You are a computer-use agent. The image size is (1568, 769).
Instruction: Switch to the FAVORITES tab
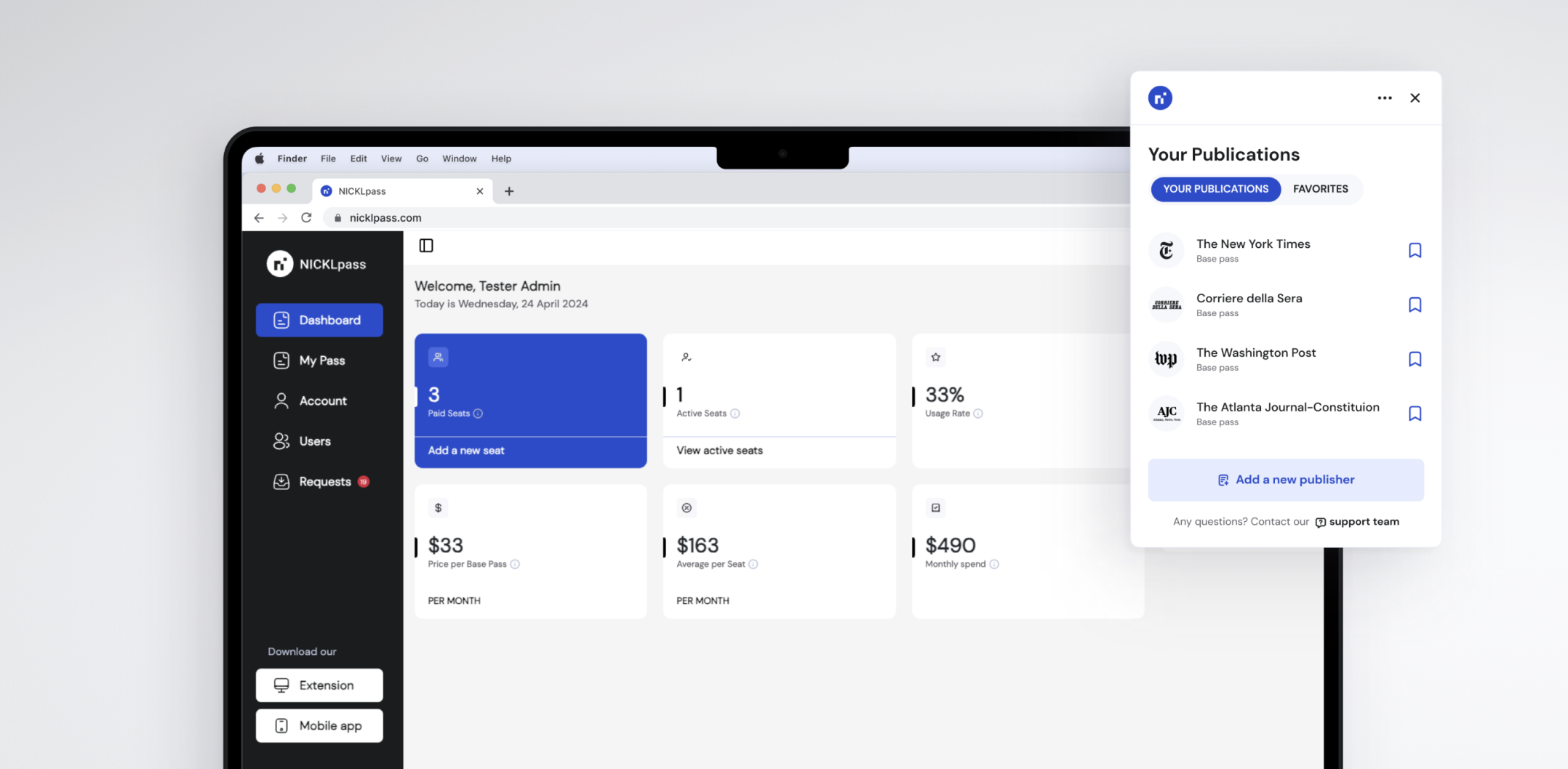tap(1321, 189)
